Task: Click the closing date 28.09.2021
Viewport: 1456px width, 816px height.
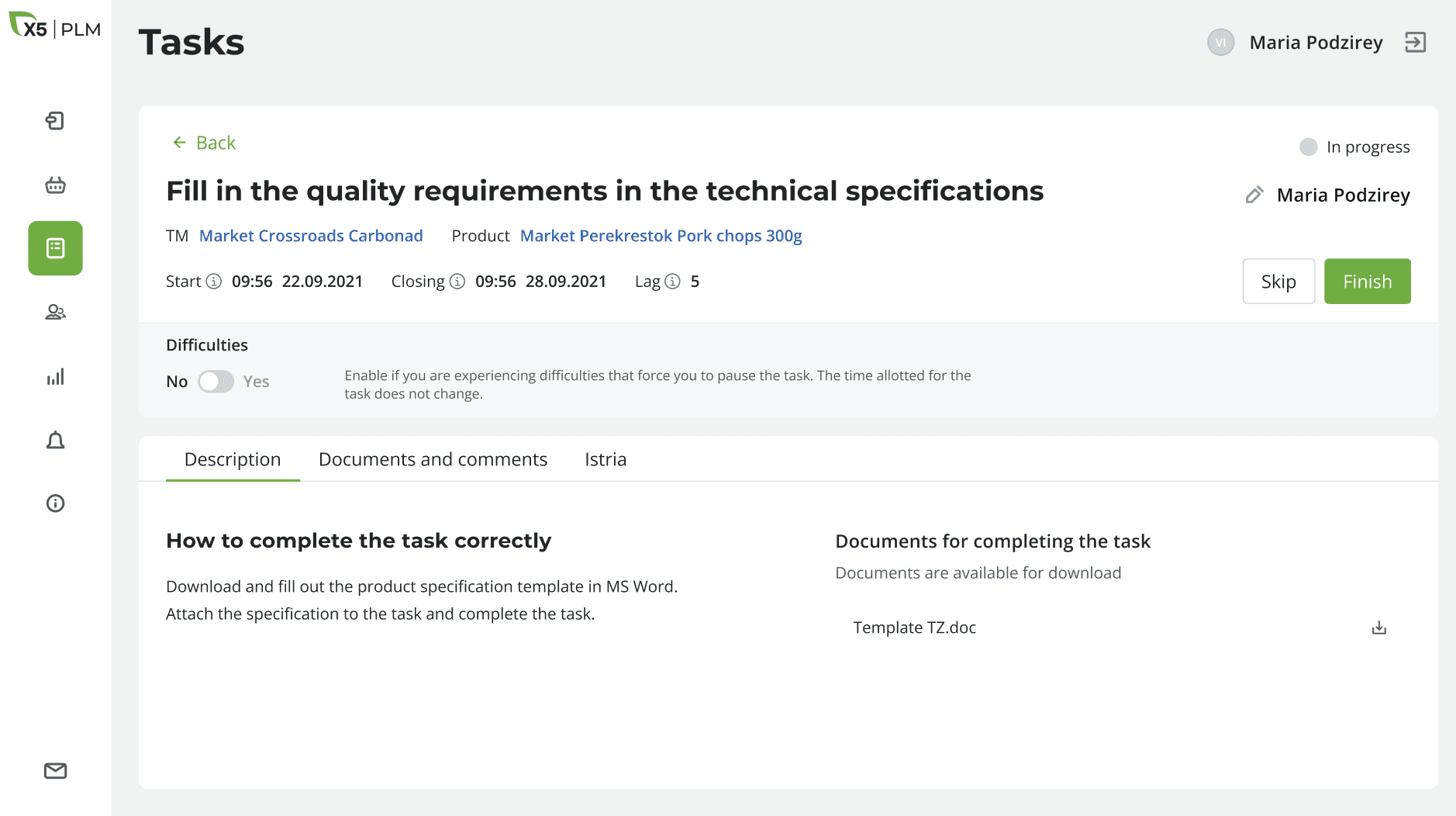Action: 566,282
